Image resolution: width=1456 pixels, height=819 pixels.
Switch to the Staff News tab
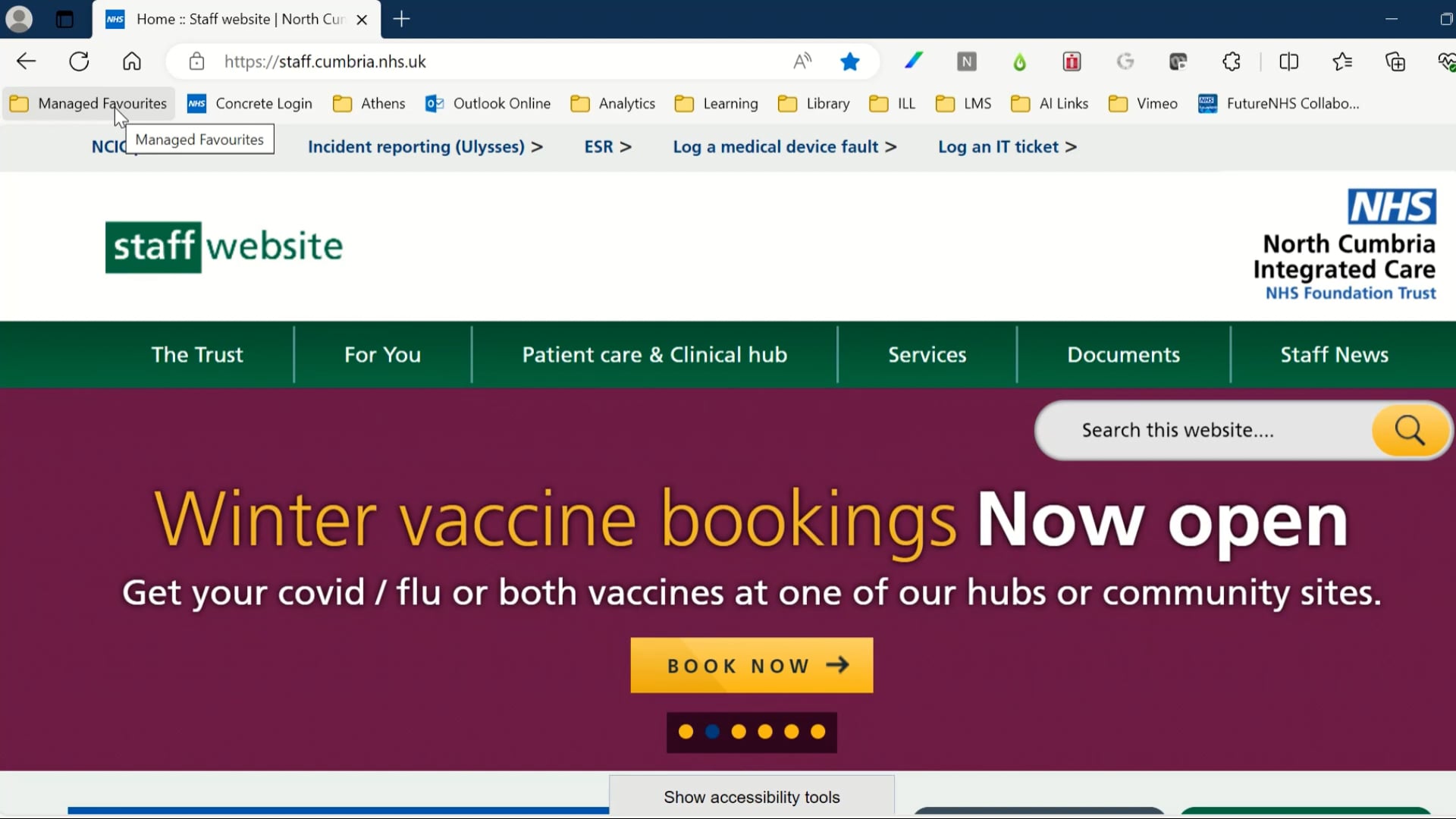[x=1335, y=354]
